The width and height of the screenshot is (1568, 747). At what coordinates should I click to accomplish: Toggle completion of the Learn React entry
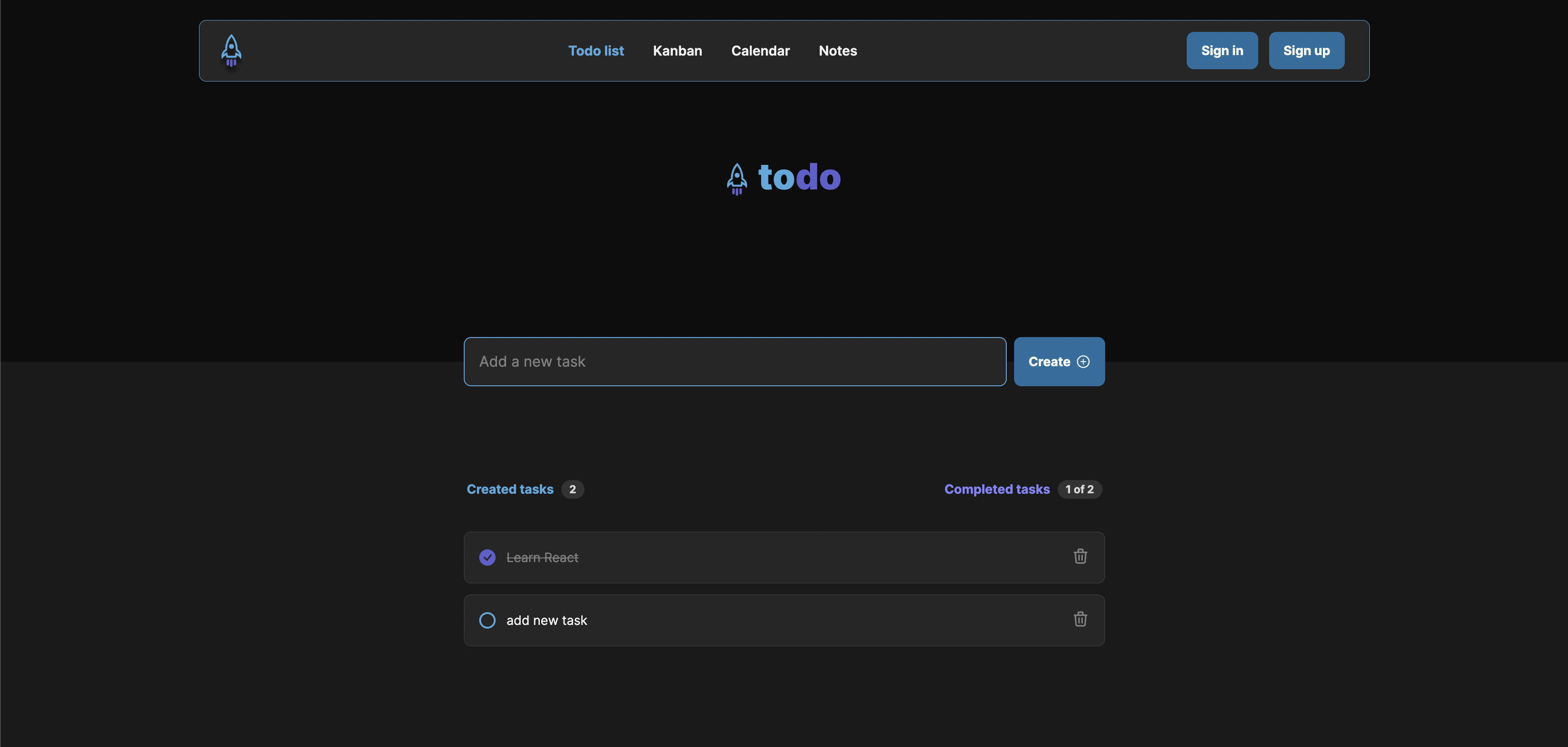[x=487, y=557]
